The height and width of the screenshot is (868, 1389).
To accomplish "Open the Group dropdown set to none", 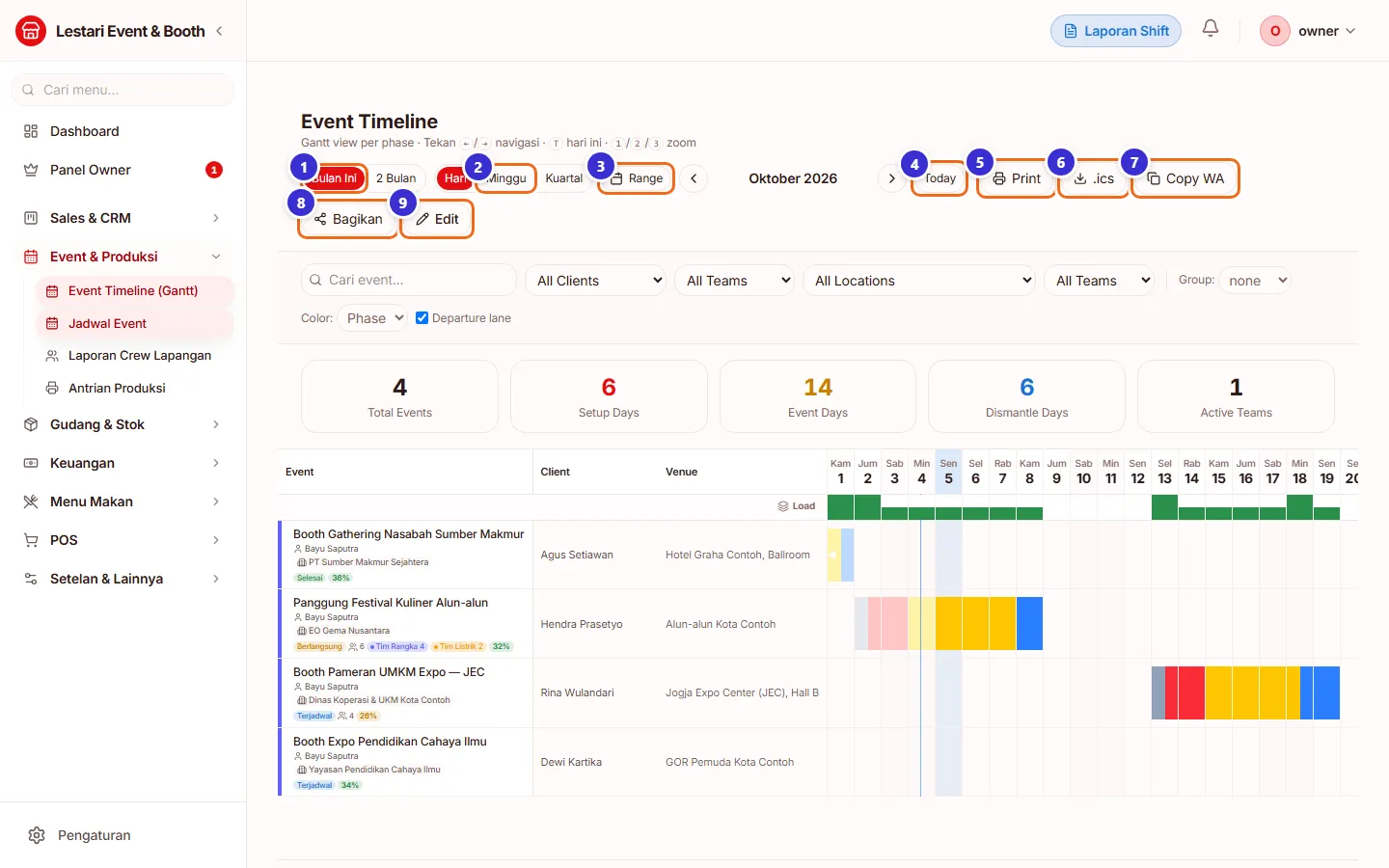I will [x=1255, y=281].
